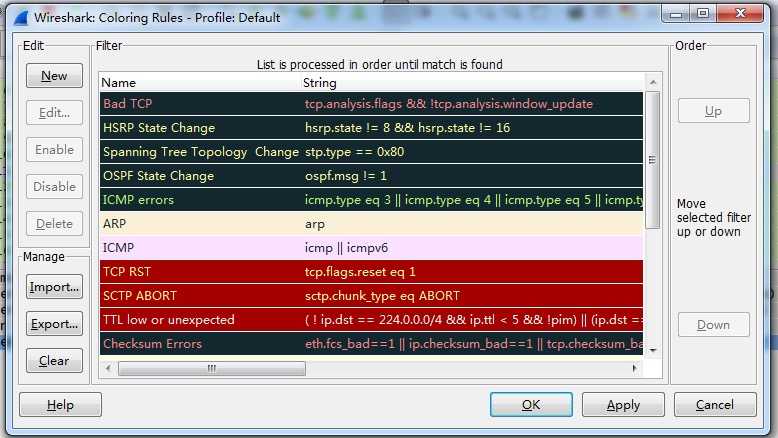
Task: Click the horizontal scrollbar thumb
Action: [212, 368]
